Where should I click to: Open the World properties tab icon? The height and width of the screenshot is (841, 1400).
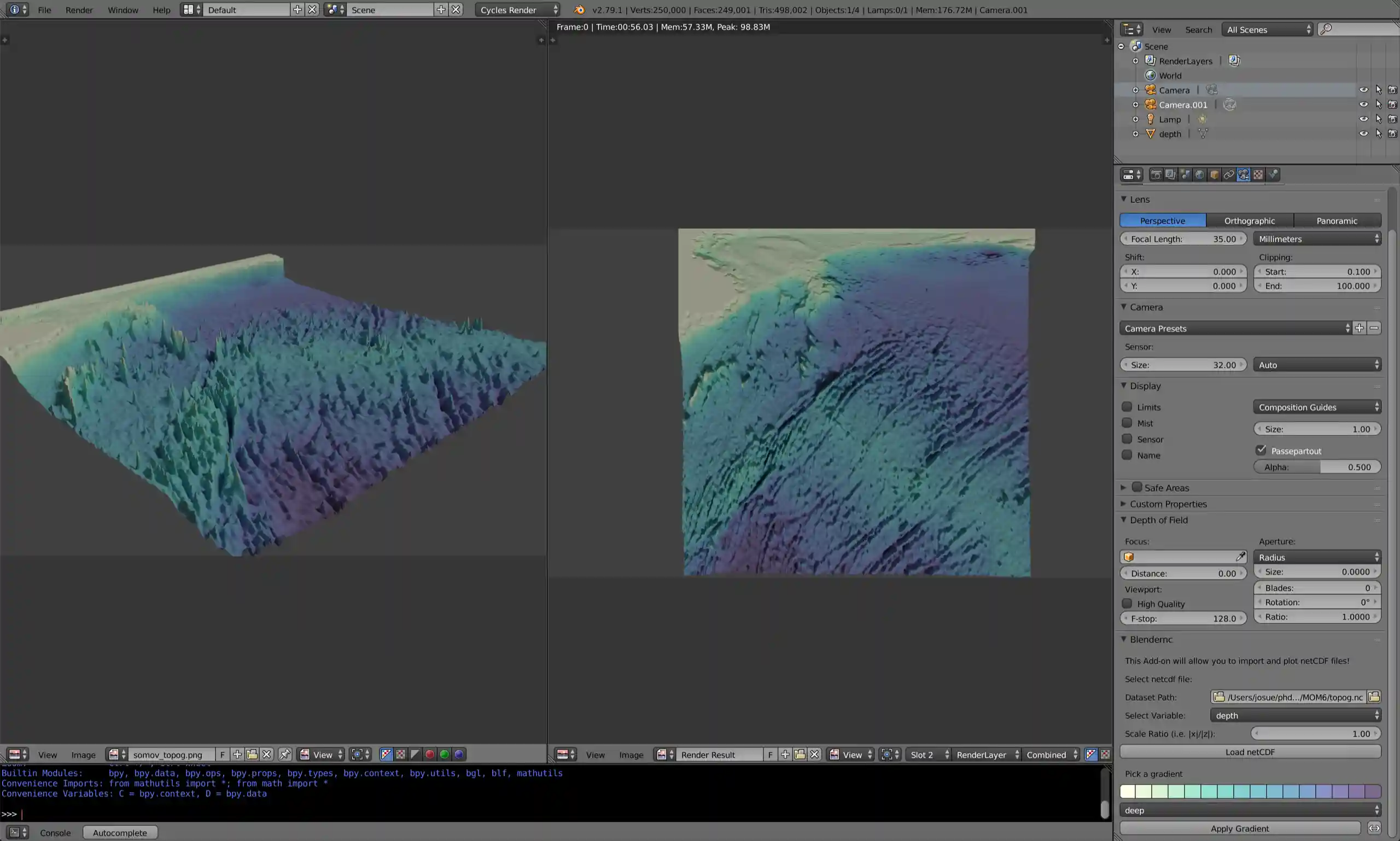[x=1199, y=174]
